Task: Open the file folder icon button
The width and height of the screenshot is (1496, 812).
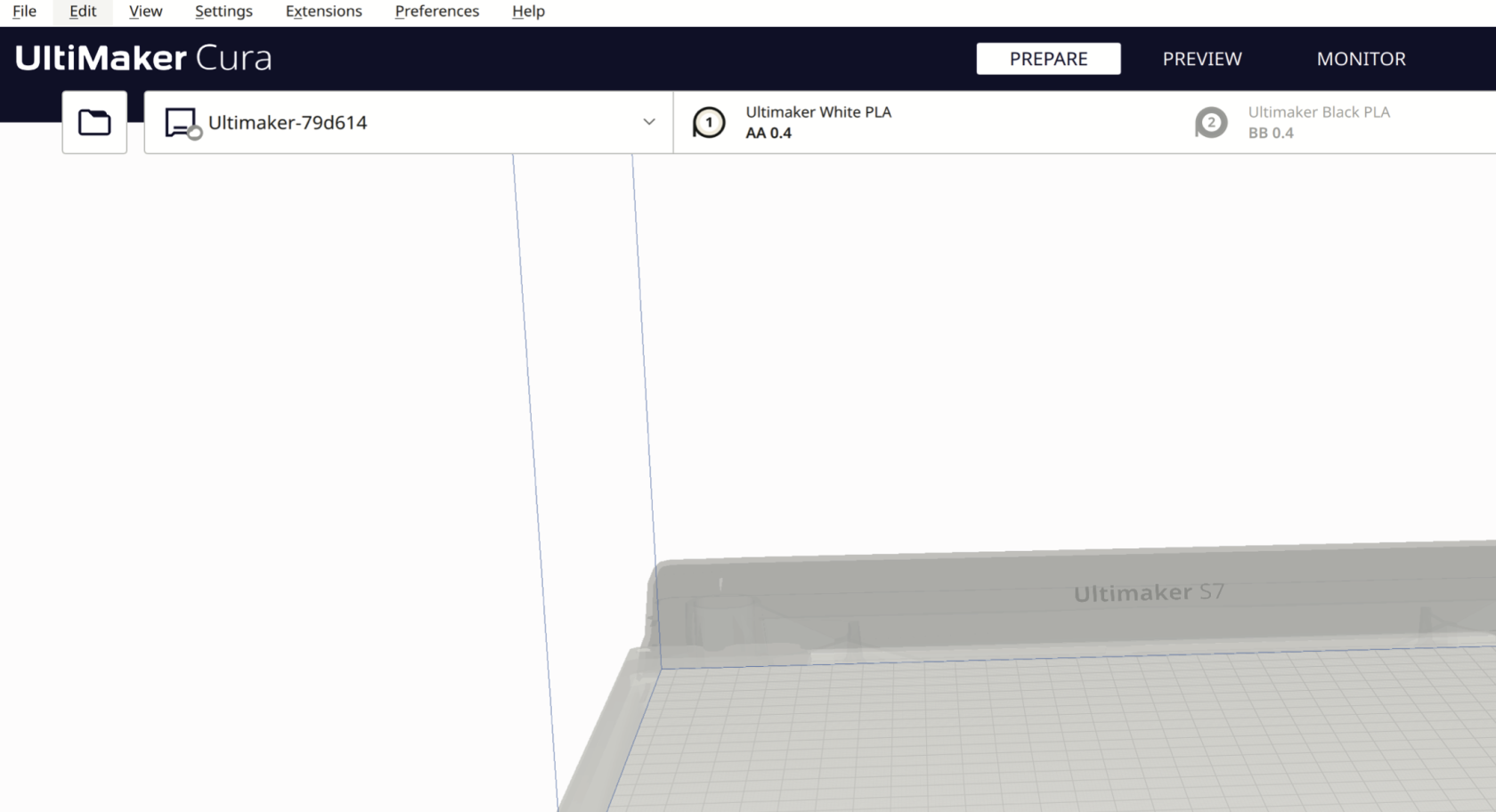Action: pos(94,122)
